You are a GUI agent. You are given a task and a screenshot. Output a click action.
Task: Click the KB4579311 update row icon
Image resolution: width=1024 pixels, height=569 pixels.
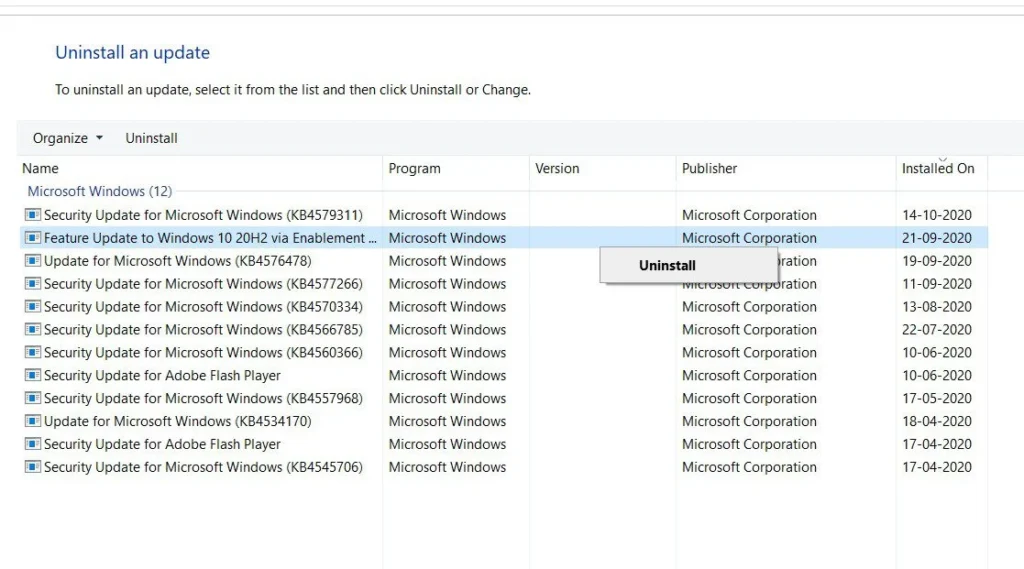33,215
